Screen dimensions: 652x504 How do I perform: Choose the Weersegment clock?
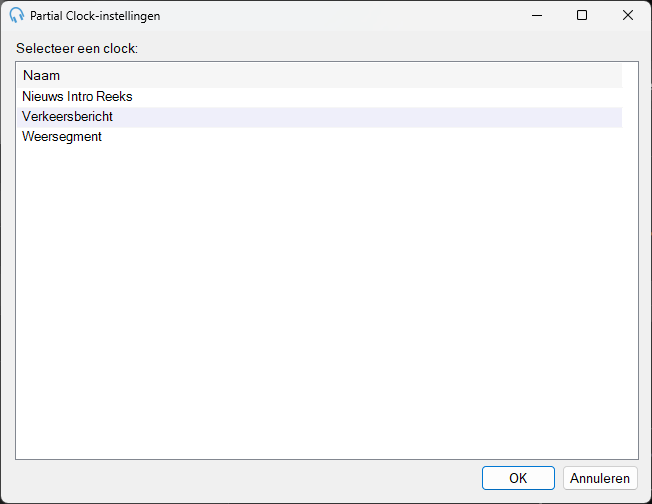click(x=319, y=137)
